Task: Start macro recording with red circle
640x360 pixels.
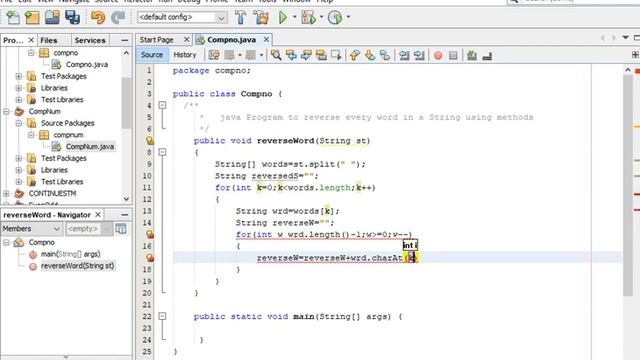Action: click(438, 56)
